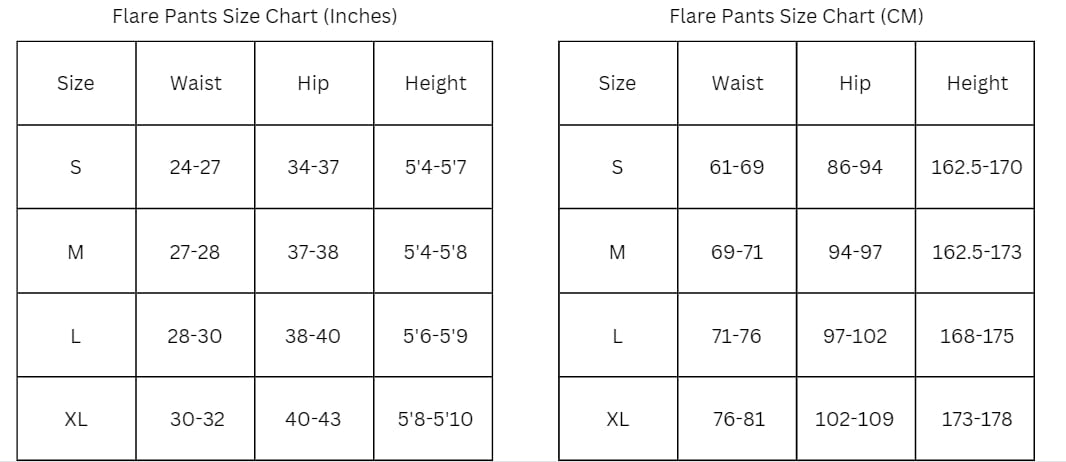Click hip value 102-109
Screen dimensions: 1066x462
click(x=855, y=419)
